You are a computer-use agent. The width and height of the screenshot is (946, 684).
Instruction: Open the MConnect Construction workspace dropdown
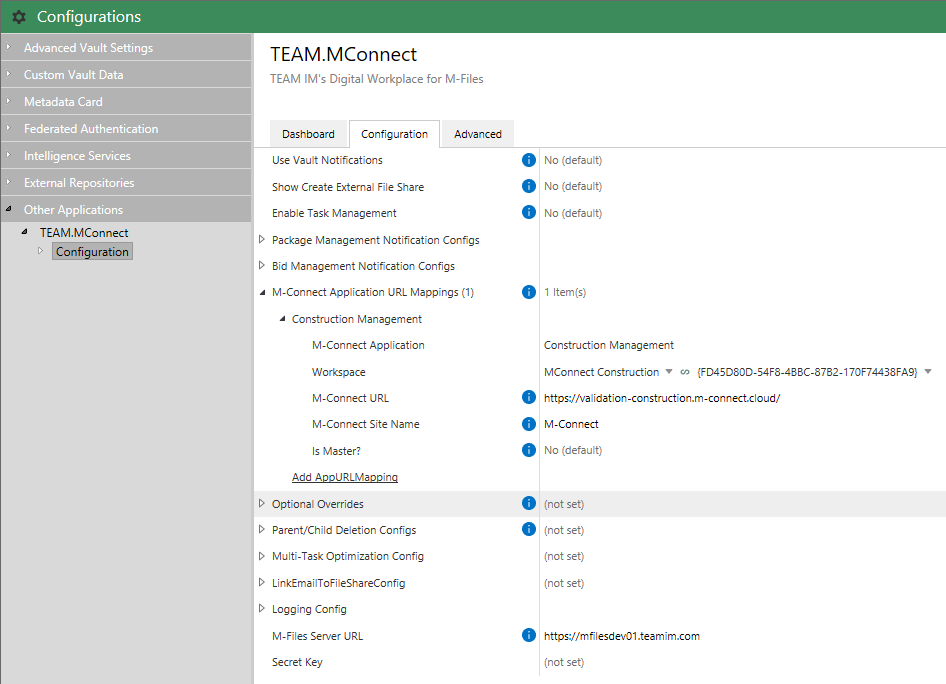tap(669, 372)
